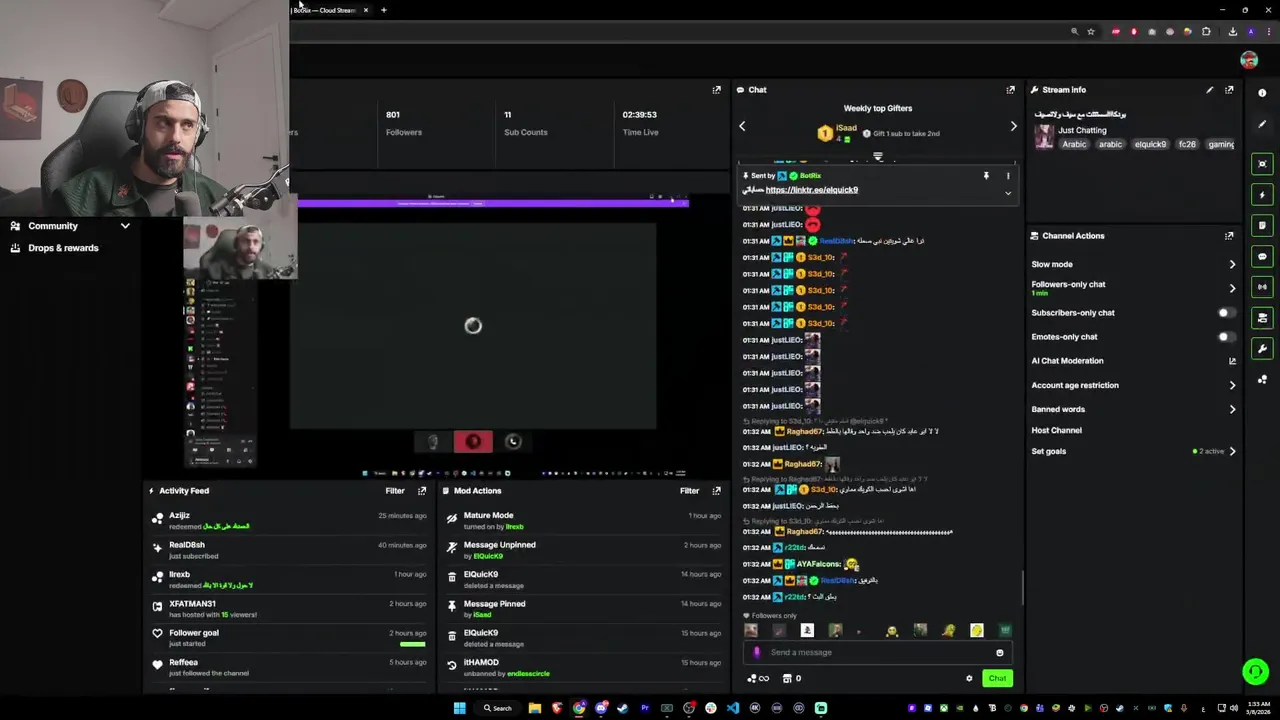Focus the Send a message field
The image size is (1280, 720).
(878, 653)
